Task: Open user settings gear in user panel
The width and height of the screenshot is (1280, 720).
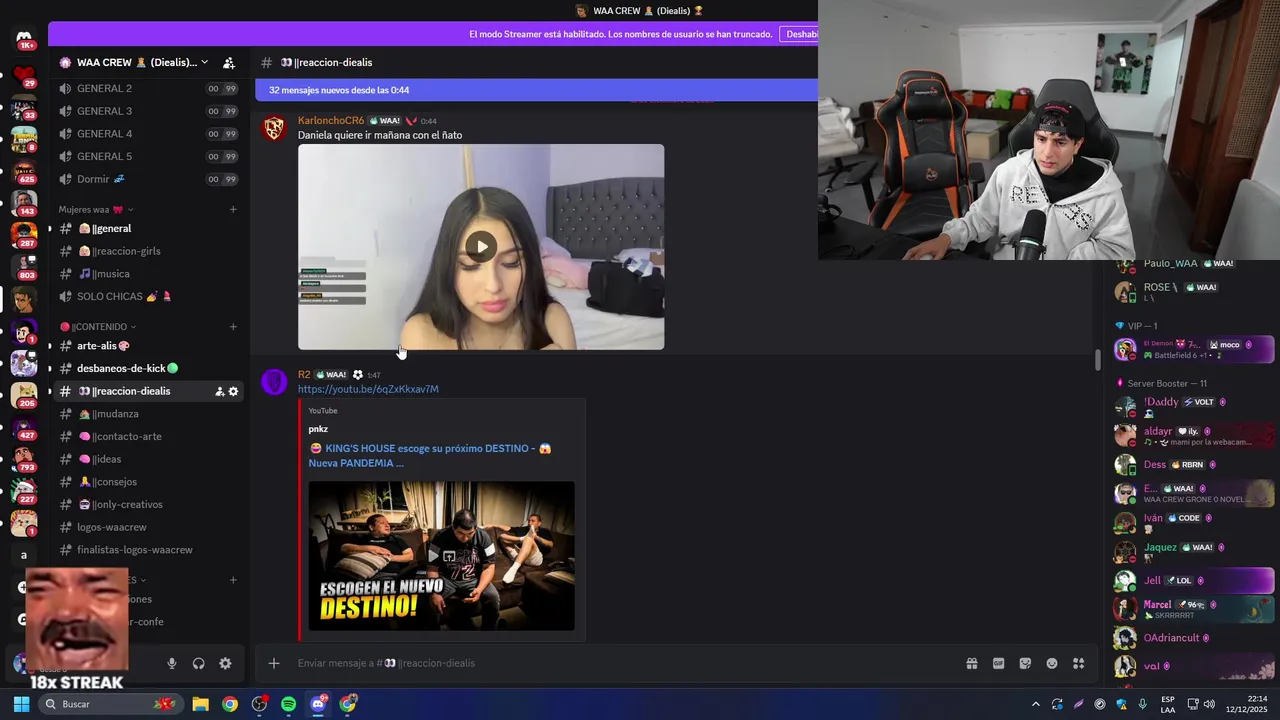Action: click(225, 663)
